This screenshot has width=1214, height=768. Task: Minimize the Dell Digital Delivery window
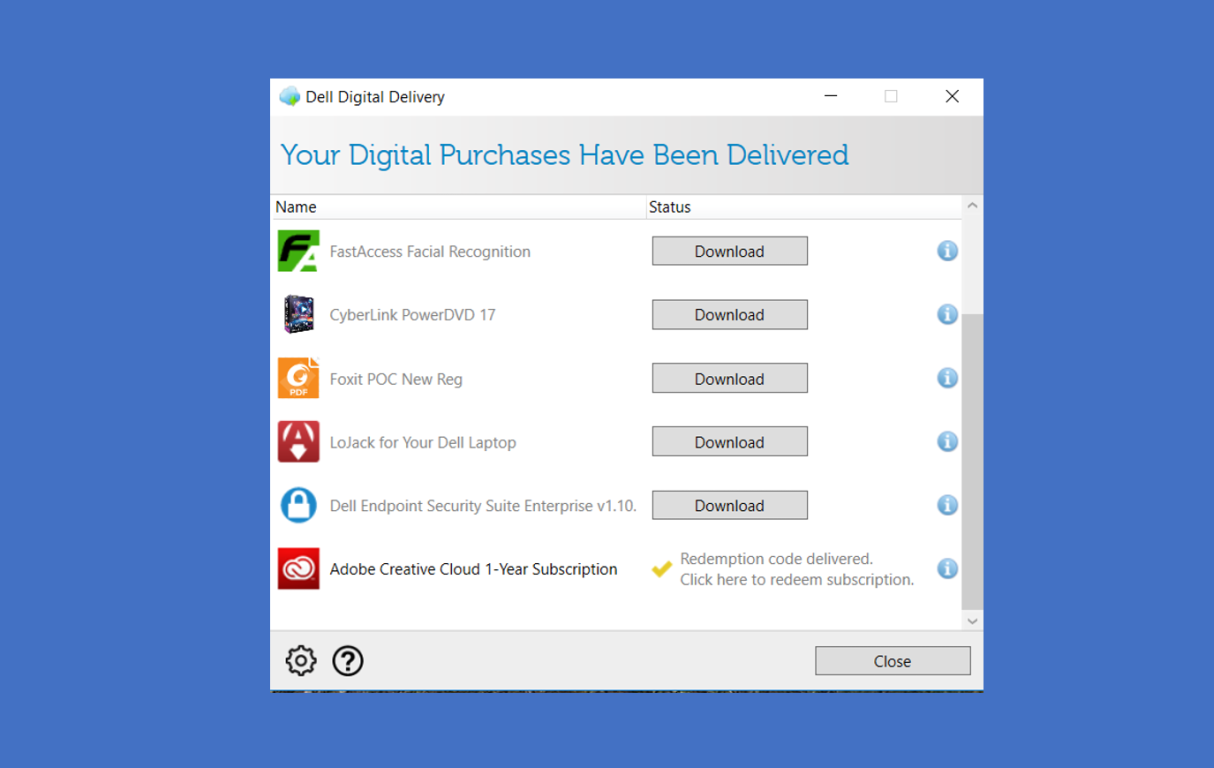(x=831, y=96)
